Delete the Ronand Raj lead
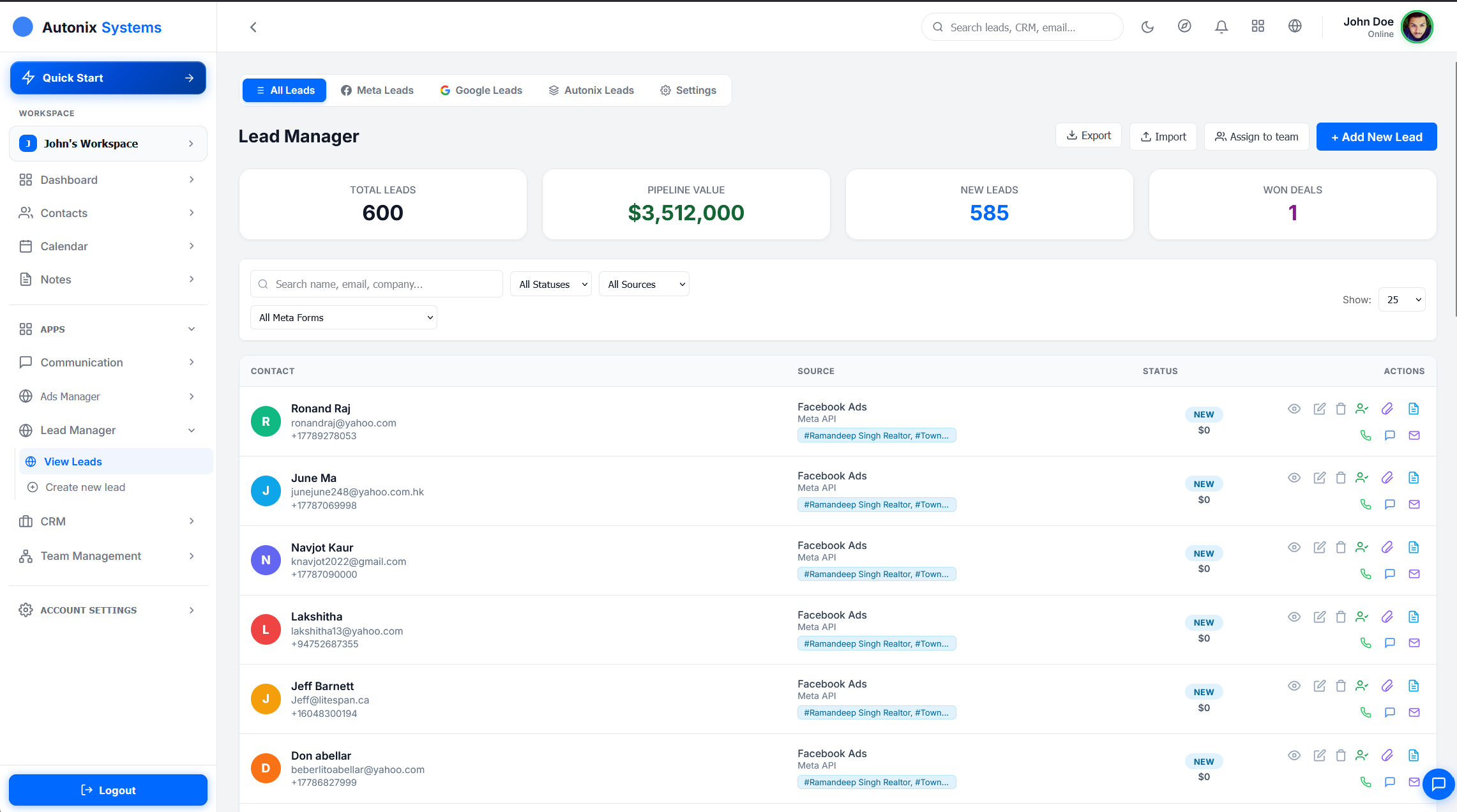 tap(1341, 409)
